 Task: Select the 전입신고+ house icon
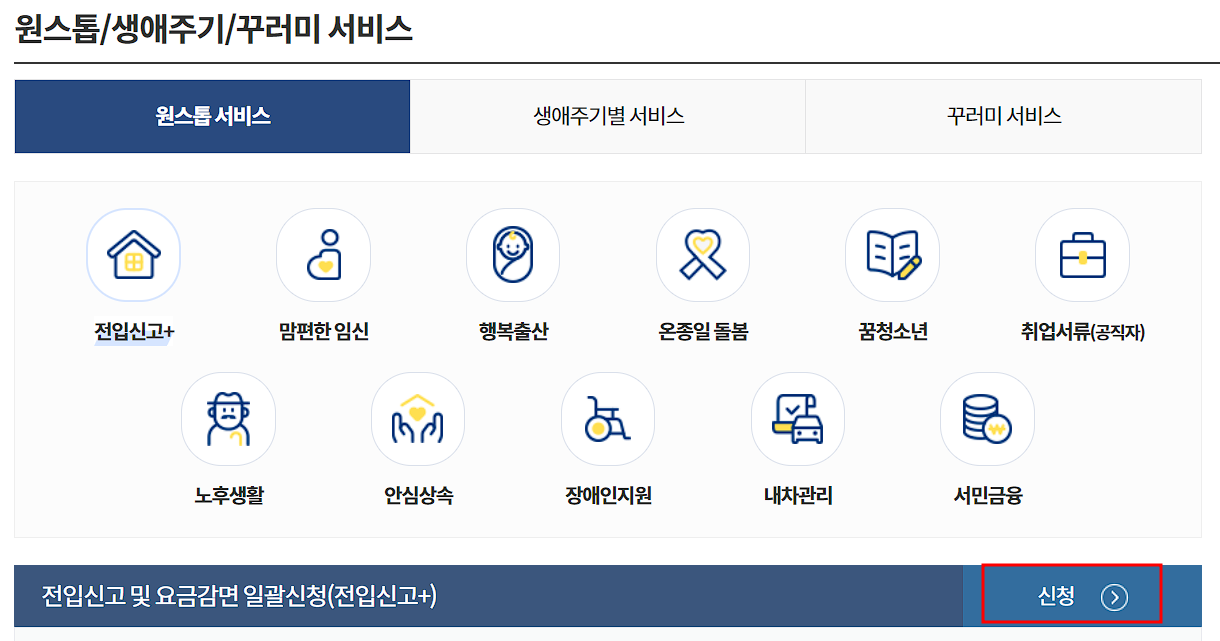[133, 255]
